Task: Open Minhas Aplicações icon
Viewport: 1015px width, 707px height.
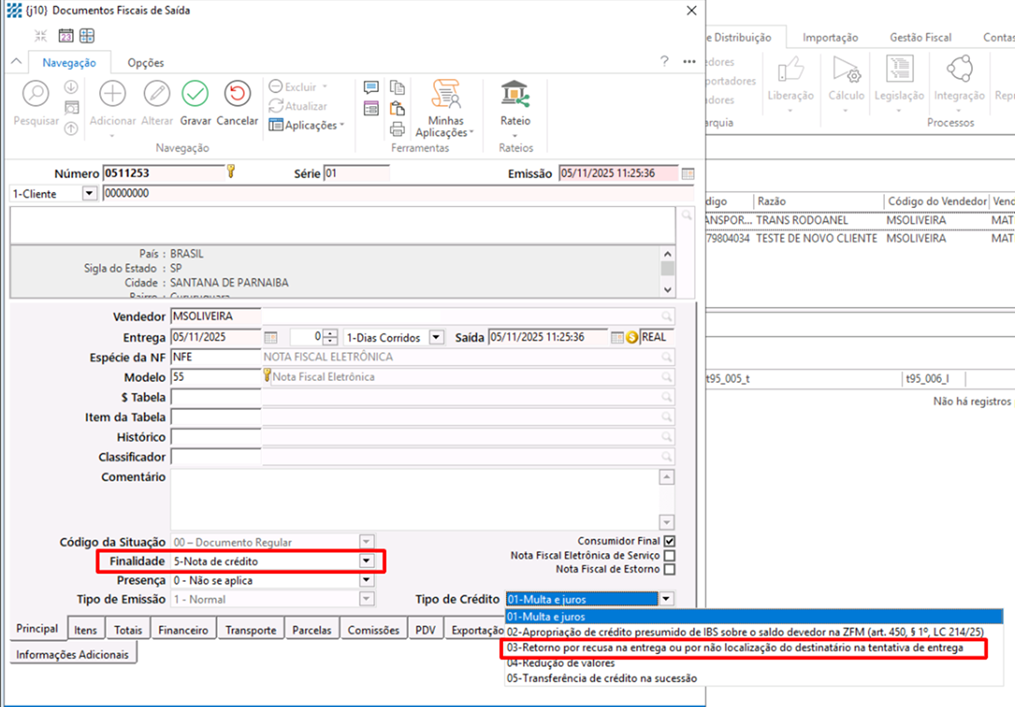Action: coord(445,95)
